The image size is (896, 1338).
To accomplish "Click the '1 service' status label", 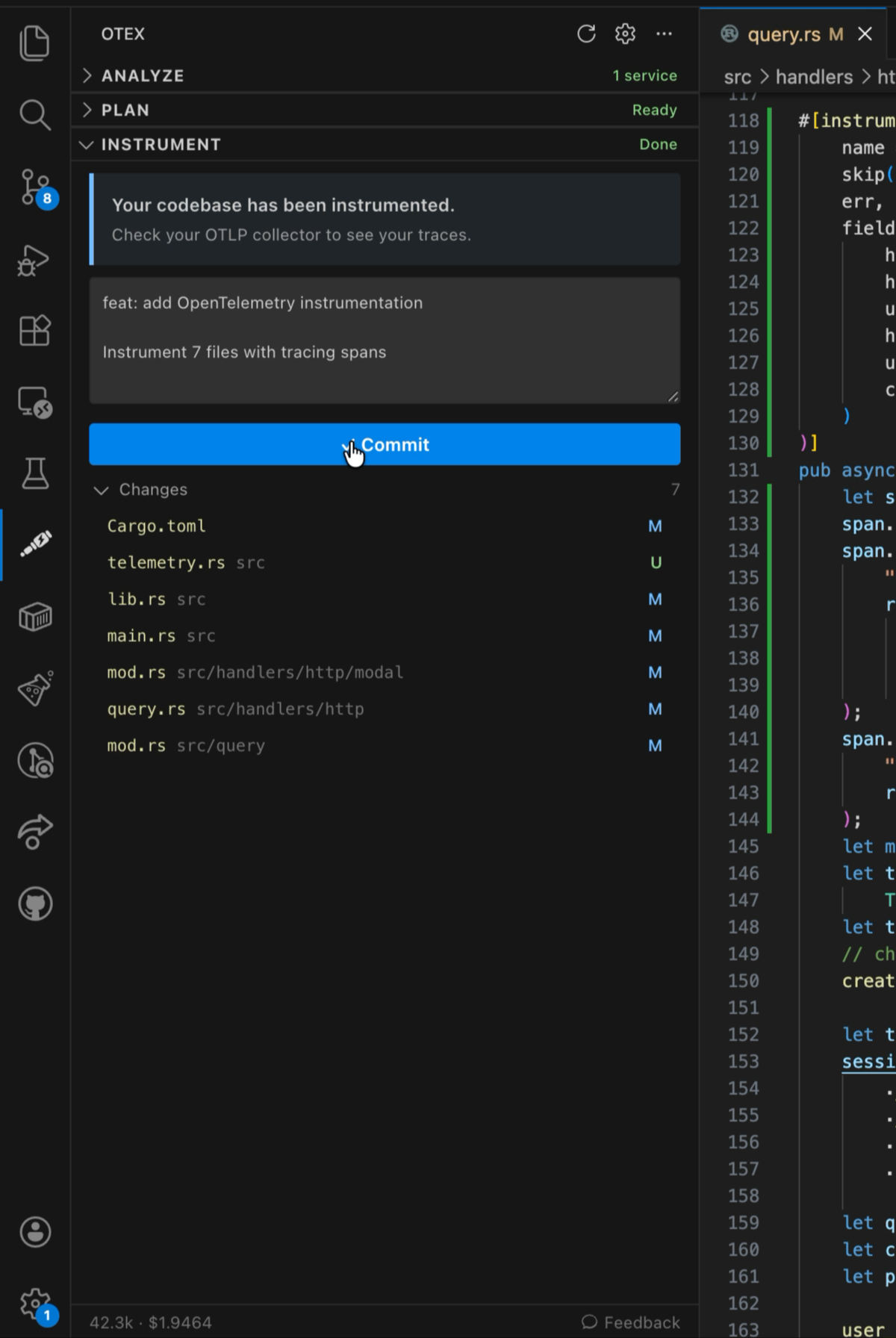I will tap(644, 75).
